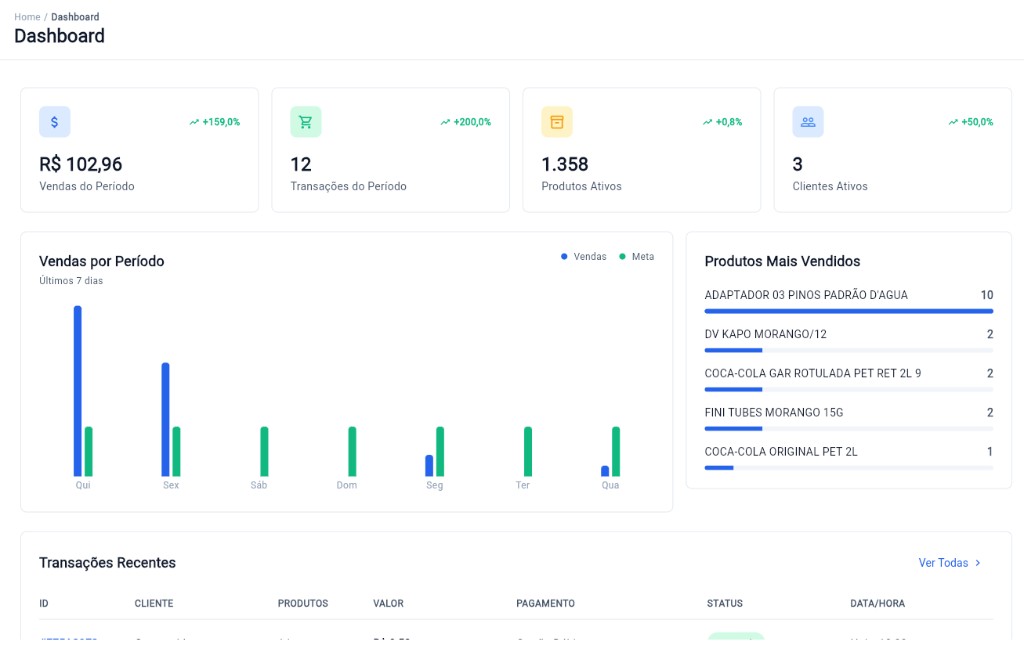Click the Dashboard breadcrumb item
This screenshot has height=656, width=1024.
pos(75,16)
